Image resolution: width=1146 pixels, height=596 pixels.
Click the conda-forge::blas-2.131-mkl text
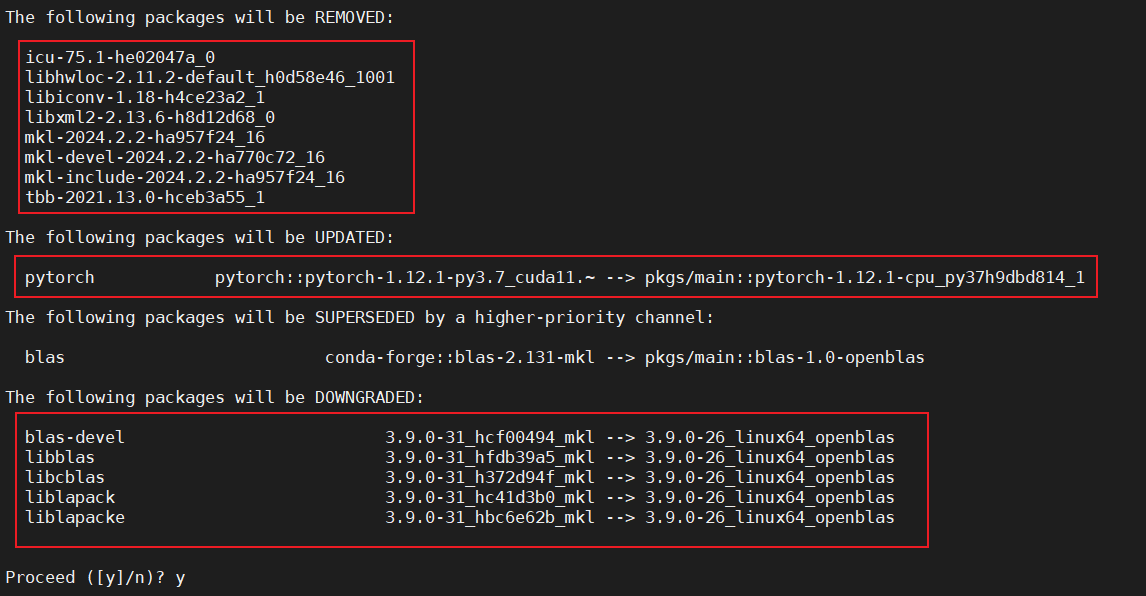(x=460, y=358)
